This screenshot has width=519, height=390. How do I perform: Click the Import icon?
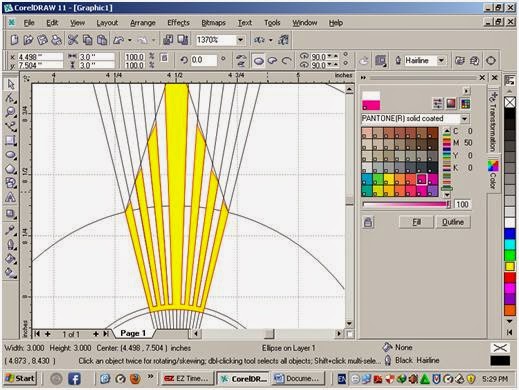point(168,40)
